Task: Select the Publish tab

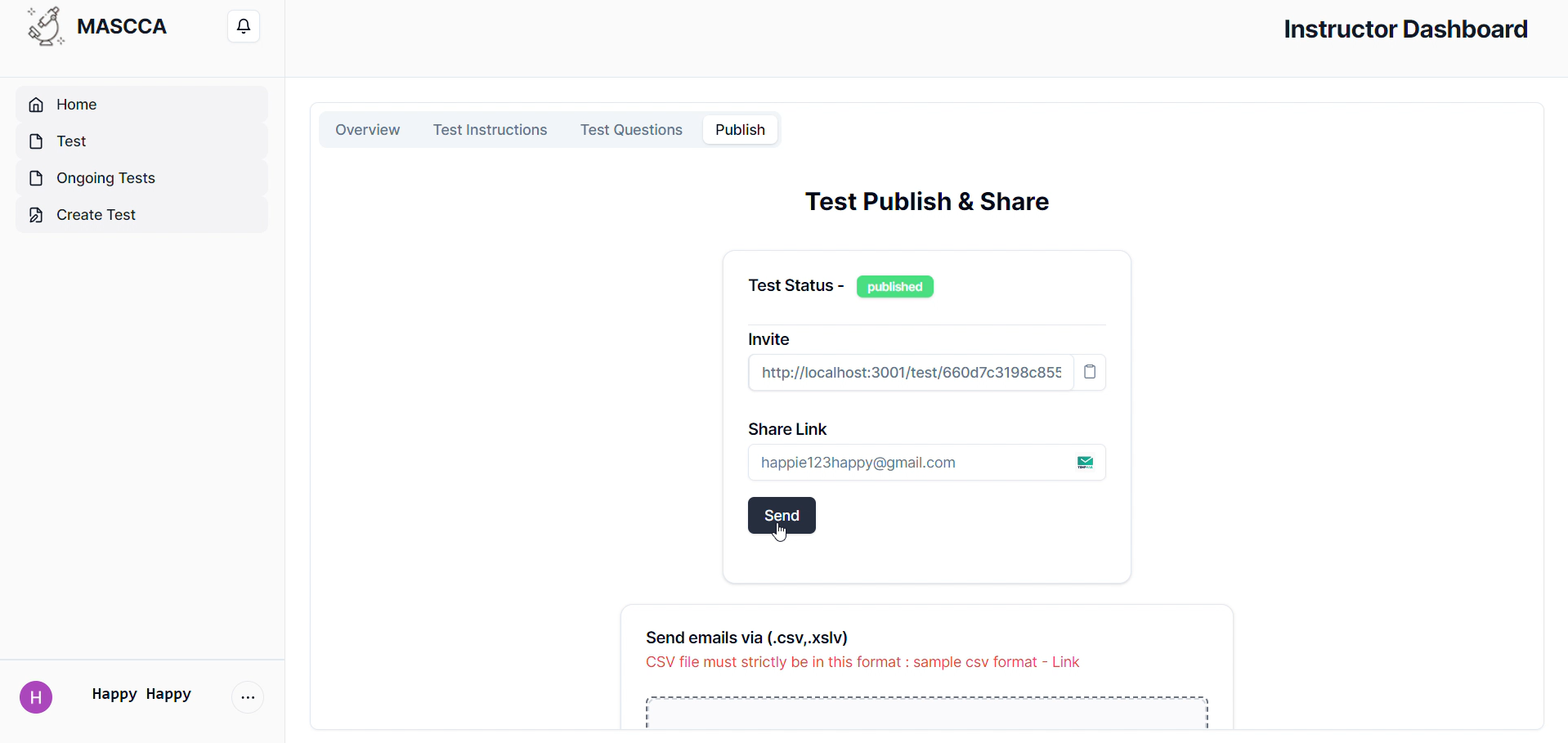Action: [x=740, y=130]
